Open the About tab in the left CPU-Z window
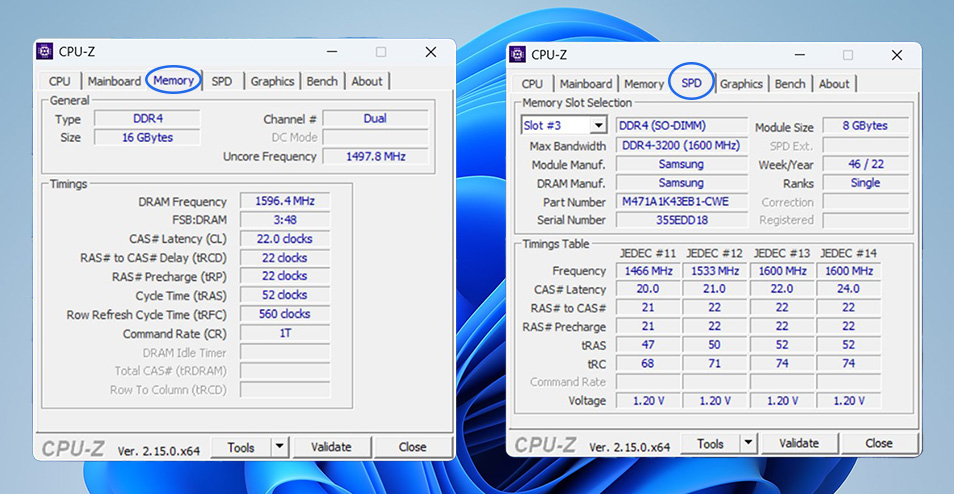Viewport: 954px width, 494px height. tap(367, 81)
